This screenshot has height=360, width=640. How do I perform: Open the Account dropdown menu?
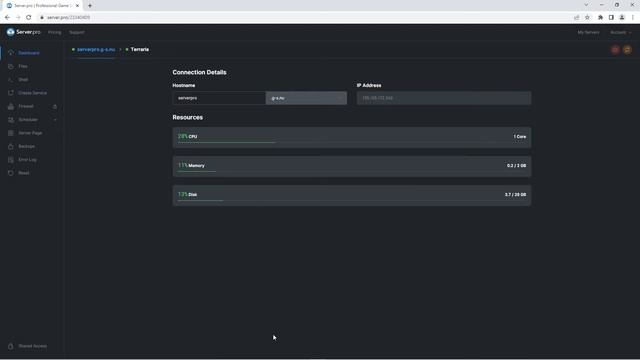point(620,32)
